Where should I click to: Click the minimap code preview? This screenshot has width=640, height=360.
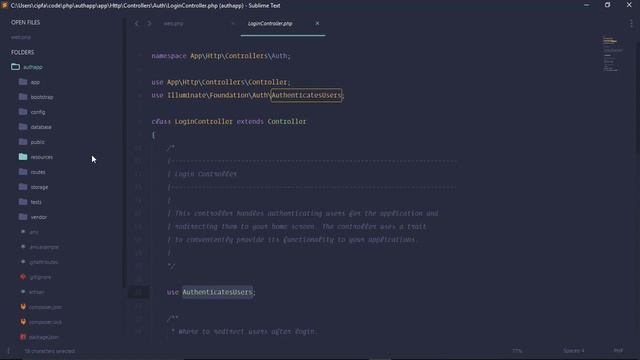point(612,54)
